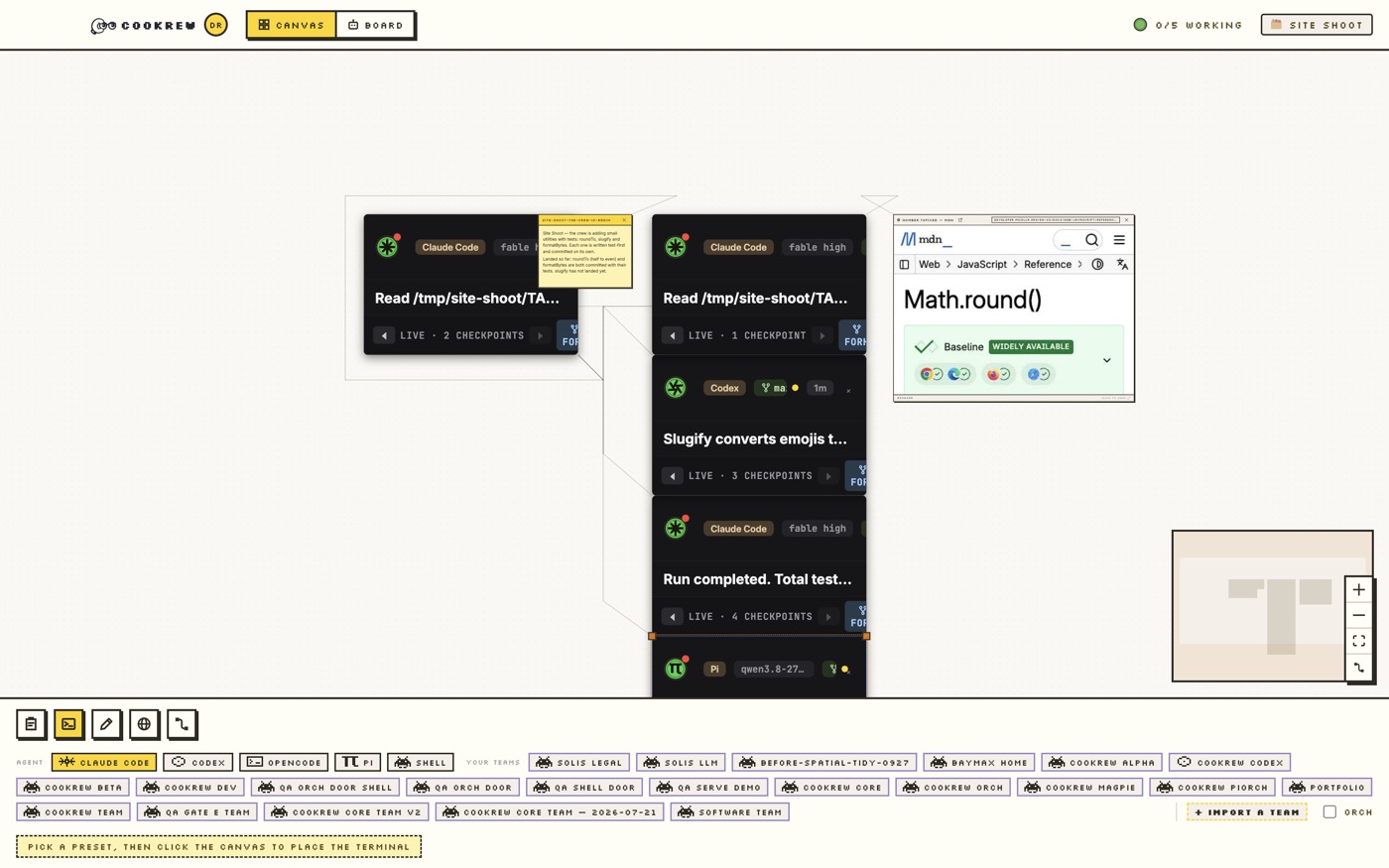
Task: Open the DR user avatar
Action: [x=215, y=25]
